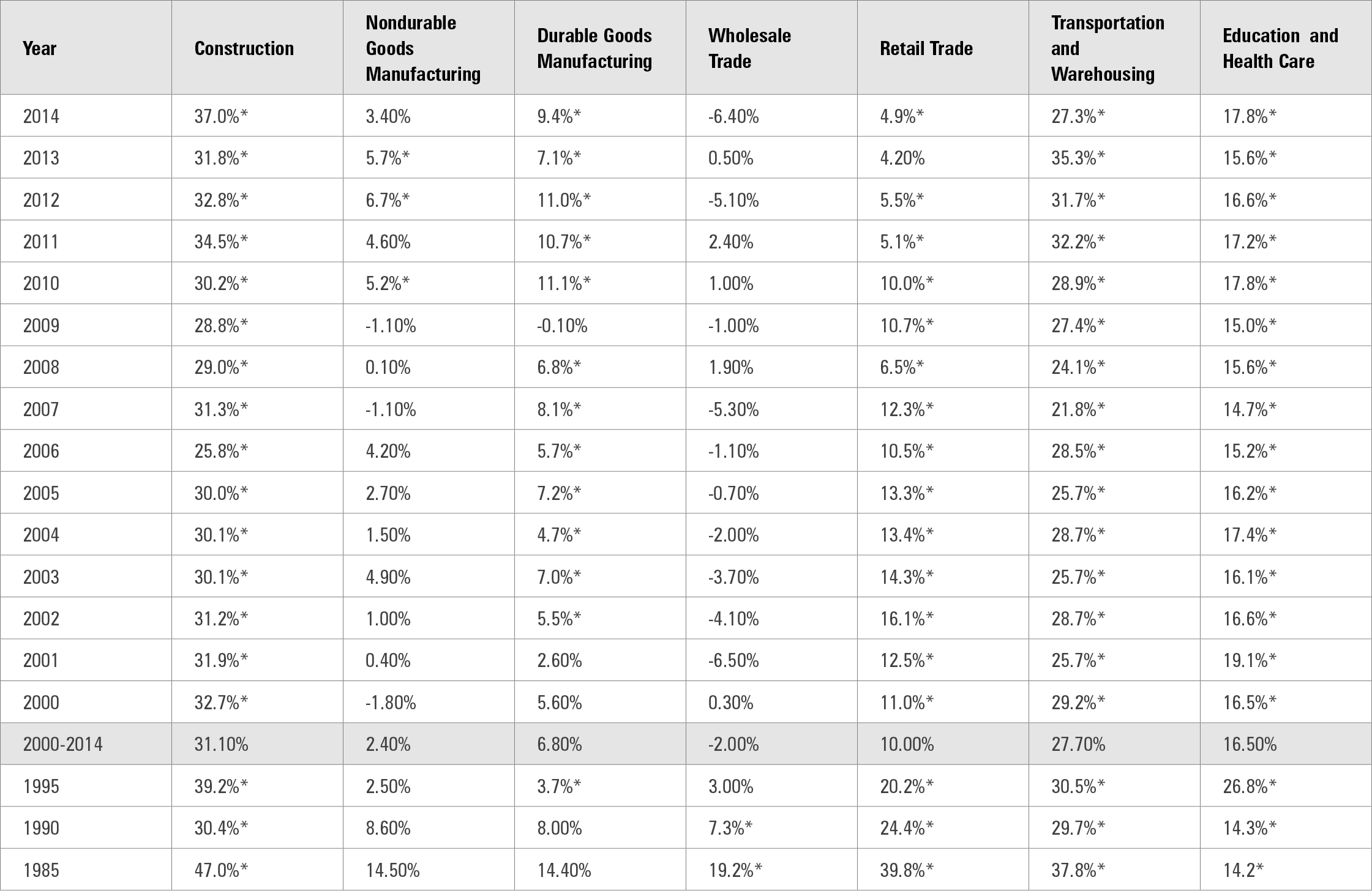The width and height of the screenshot is (1372, 891).
Task: Click the Construction column header
Action: click(x=244, y=48)
